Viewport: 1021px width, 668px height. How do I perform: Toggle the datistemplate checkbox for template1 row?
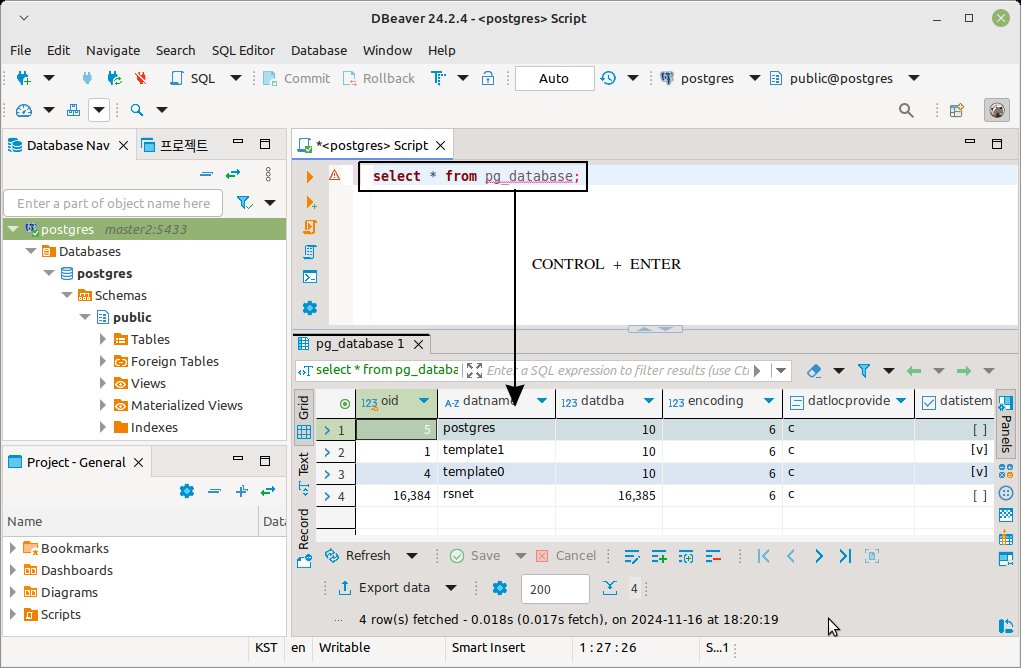[x=978, y=450]
